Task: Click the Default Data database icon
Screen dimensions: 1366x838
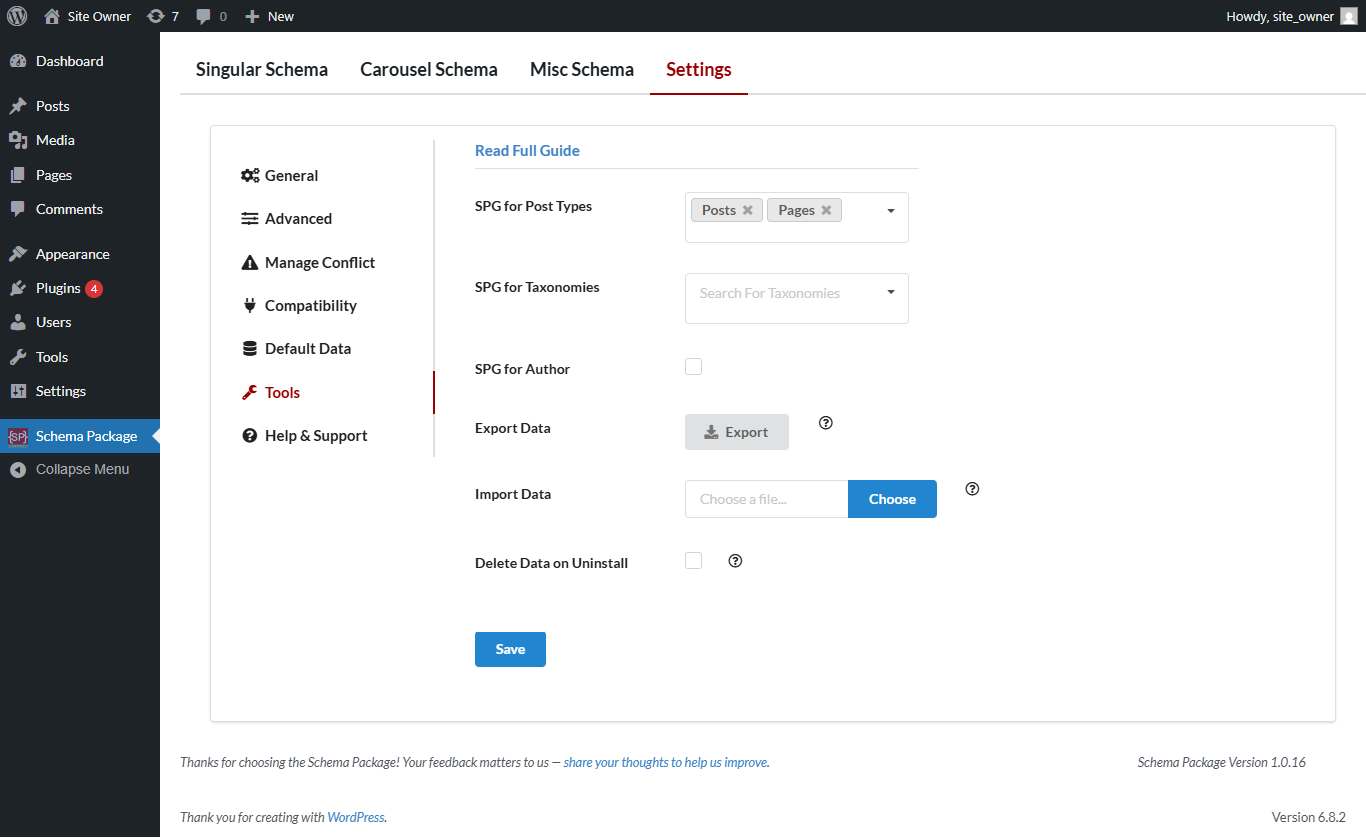Action: (250, 349)
